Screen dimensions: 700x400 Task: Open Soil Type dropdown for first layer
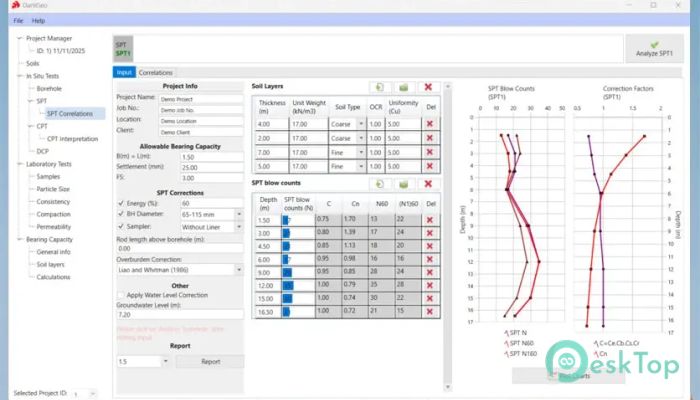point(361,124)
